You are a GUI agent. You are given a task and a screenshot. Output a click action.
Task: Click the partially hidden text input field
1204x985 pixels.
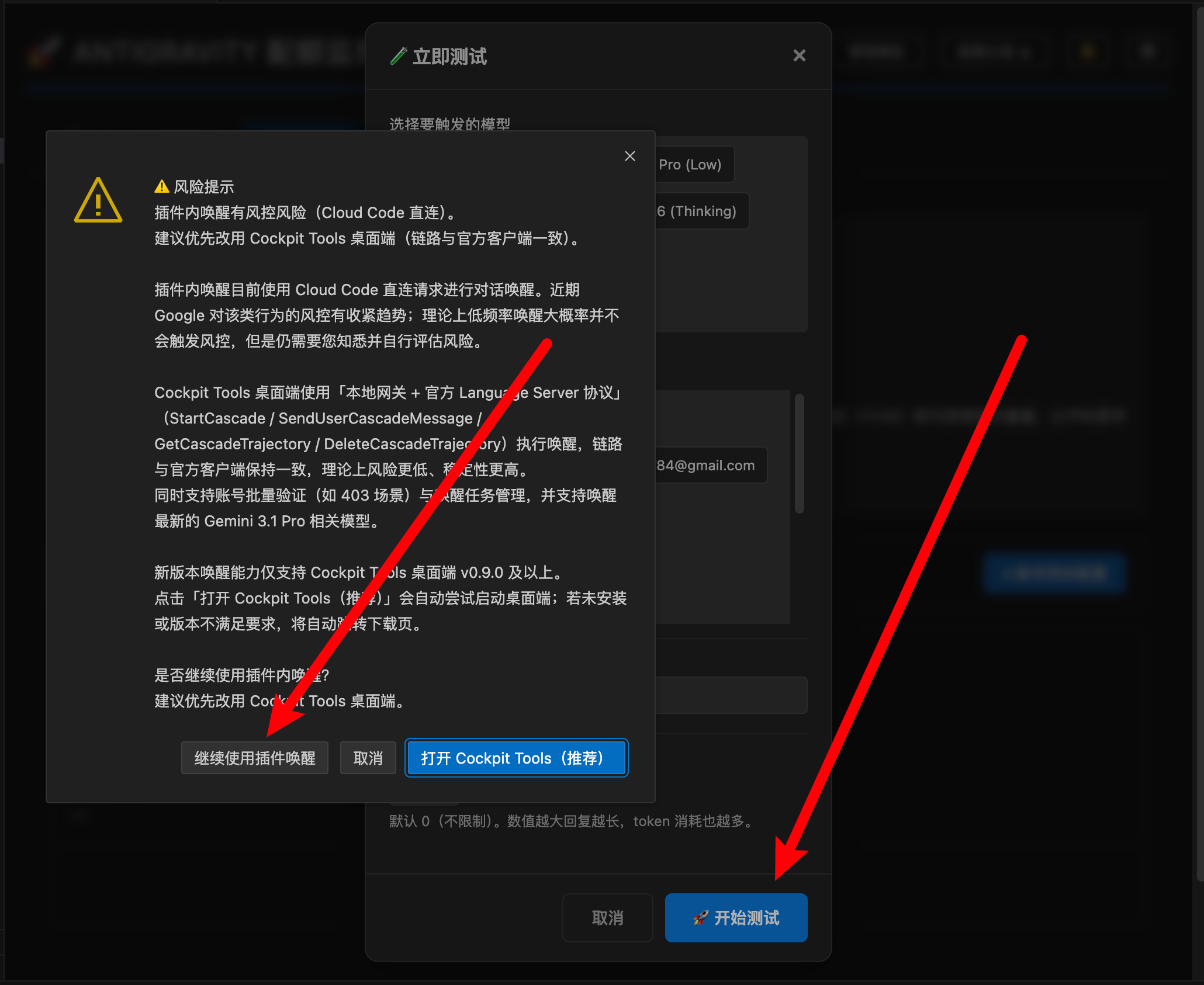coord(731,695)
